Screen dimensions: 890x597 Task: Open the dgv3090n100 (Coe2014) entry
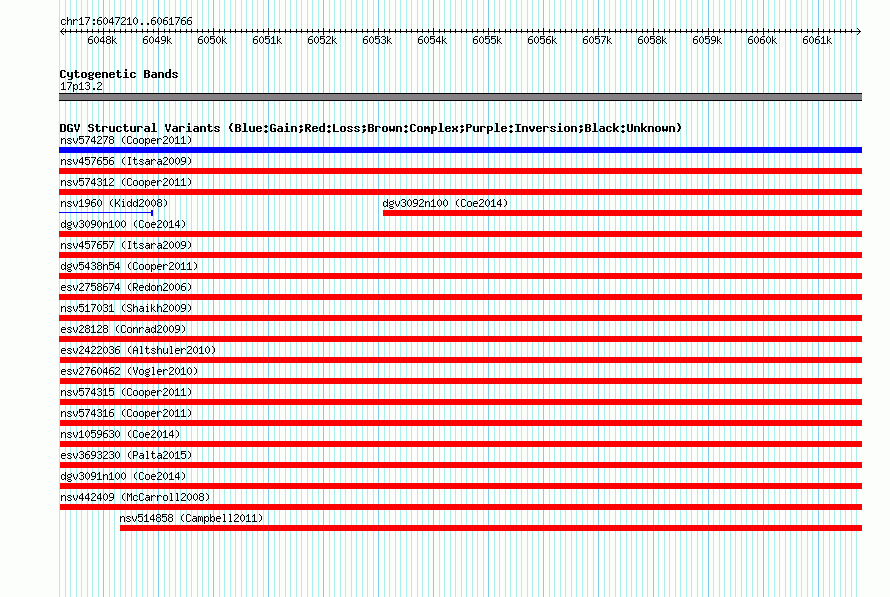click(x=123, y=224)
